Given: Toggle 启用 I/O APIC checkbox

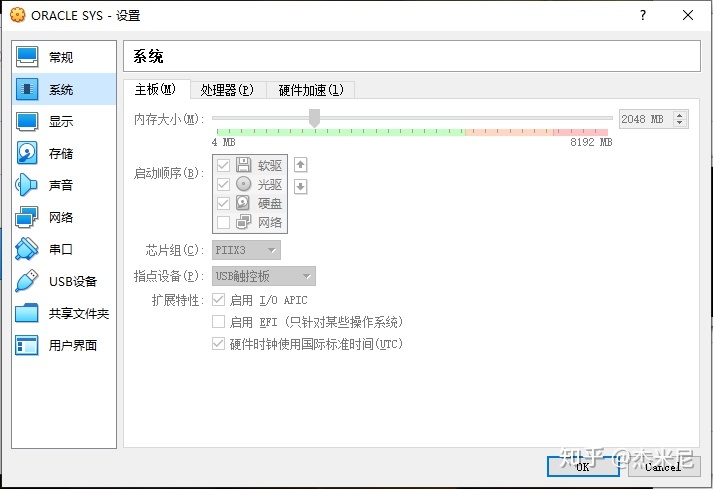Looking at the screenshot, I should 219,299.
